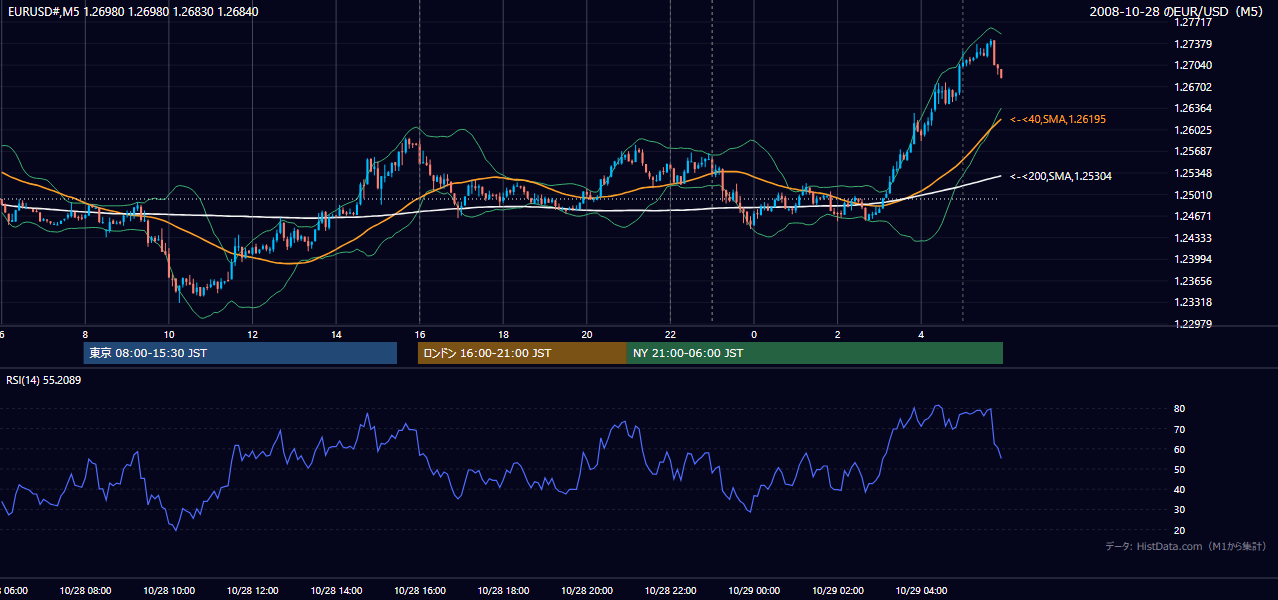Viewport: 1278px width, 600px height.
Task: Click price axis value 1.27379
Action: coord(1192,44)
